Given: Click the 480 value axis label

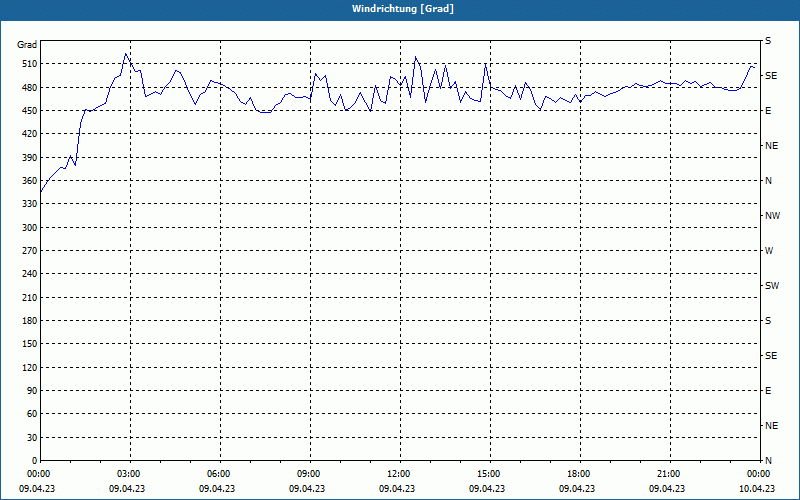Looking at the screenshot, I should pos(30,88).
